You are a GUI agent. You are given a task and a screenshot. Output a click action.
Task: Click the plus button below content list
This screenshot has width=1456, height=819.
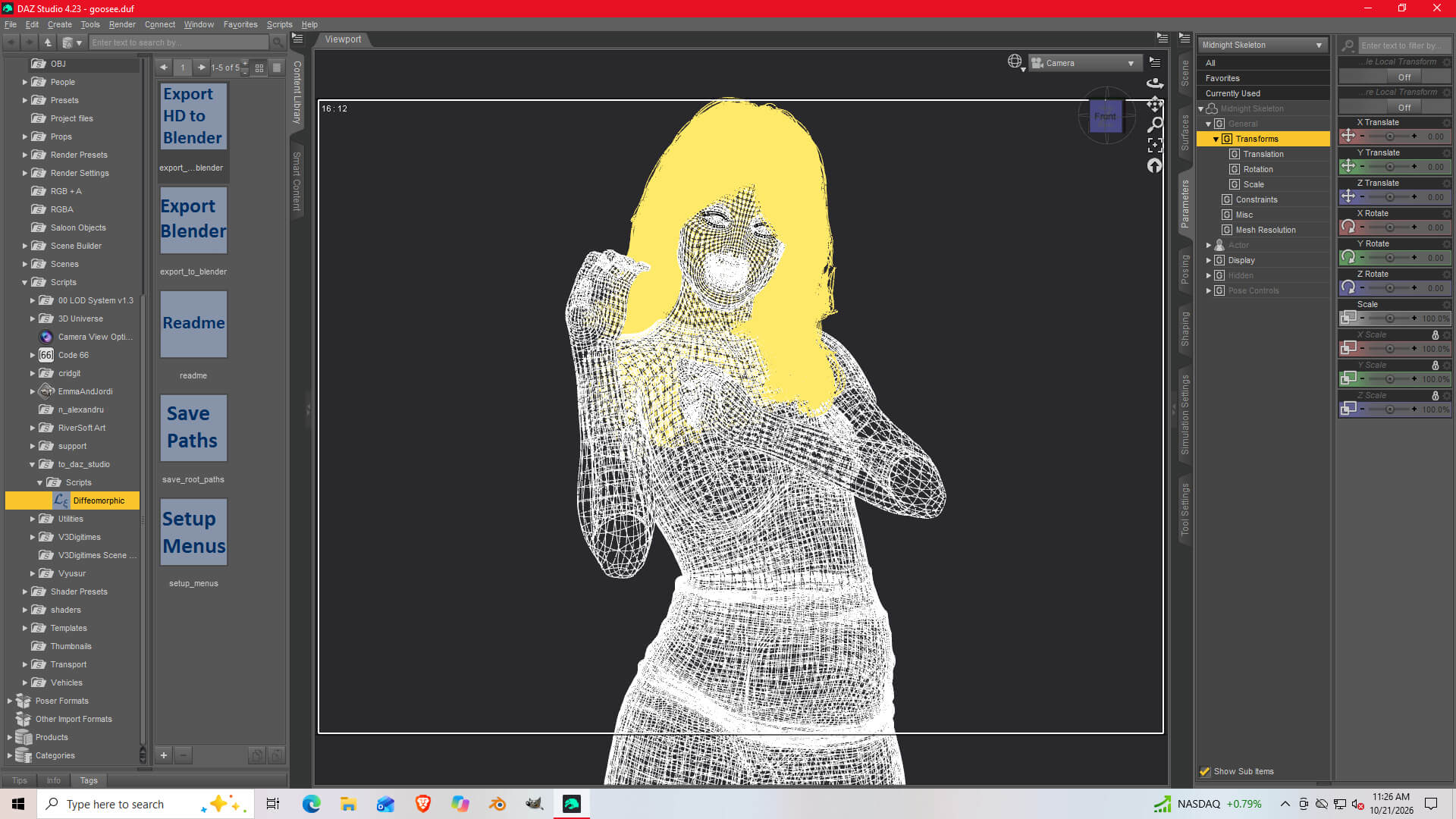pos(164,755)
